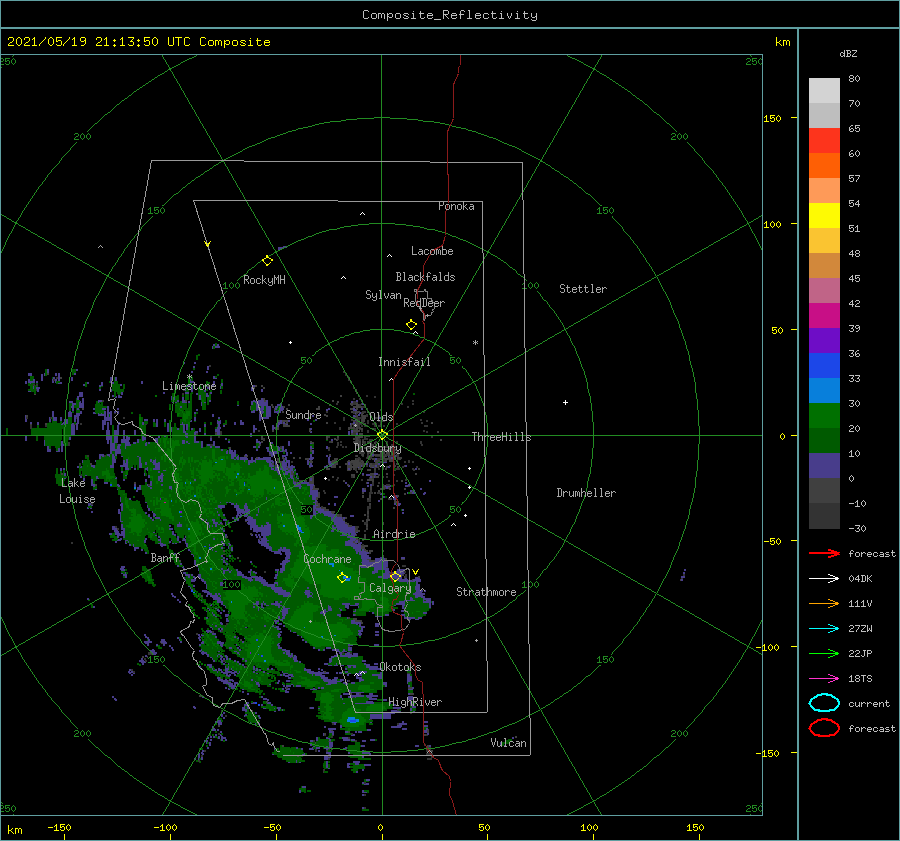Click the heavy echo blue spot south of HighRiver

(352, 719)
